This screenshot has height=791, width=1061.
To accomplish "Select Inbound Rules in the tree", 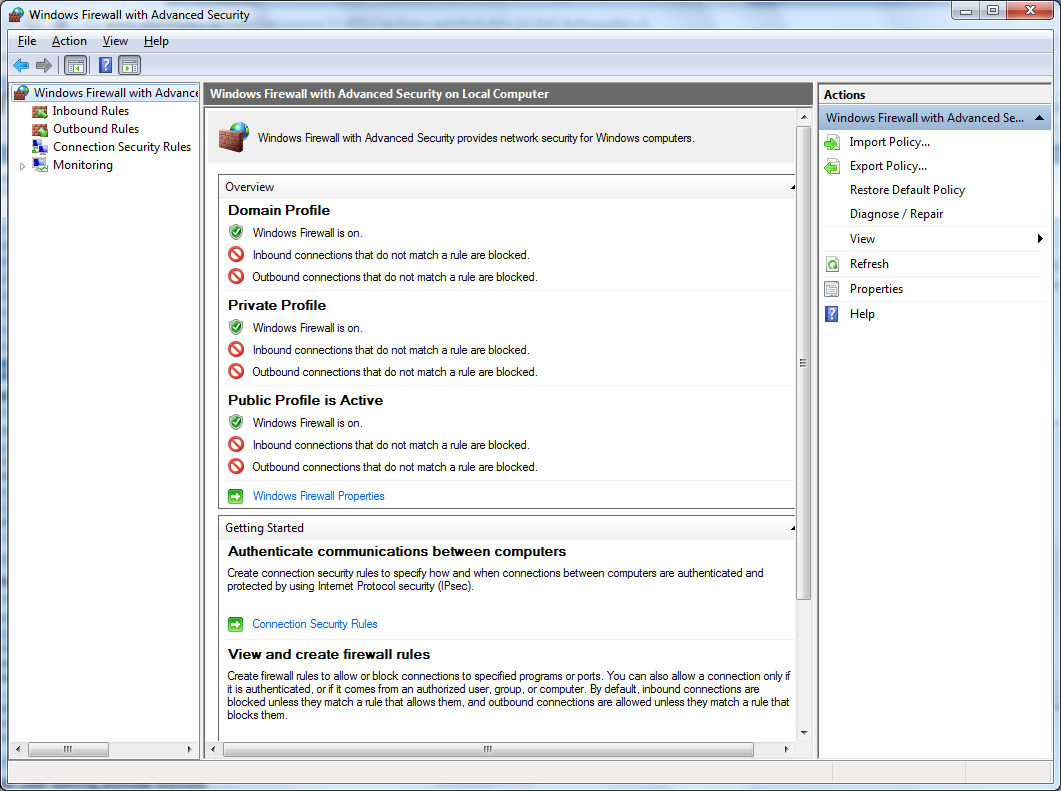I will tap(91, 111).
